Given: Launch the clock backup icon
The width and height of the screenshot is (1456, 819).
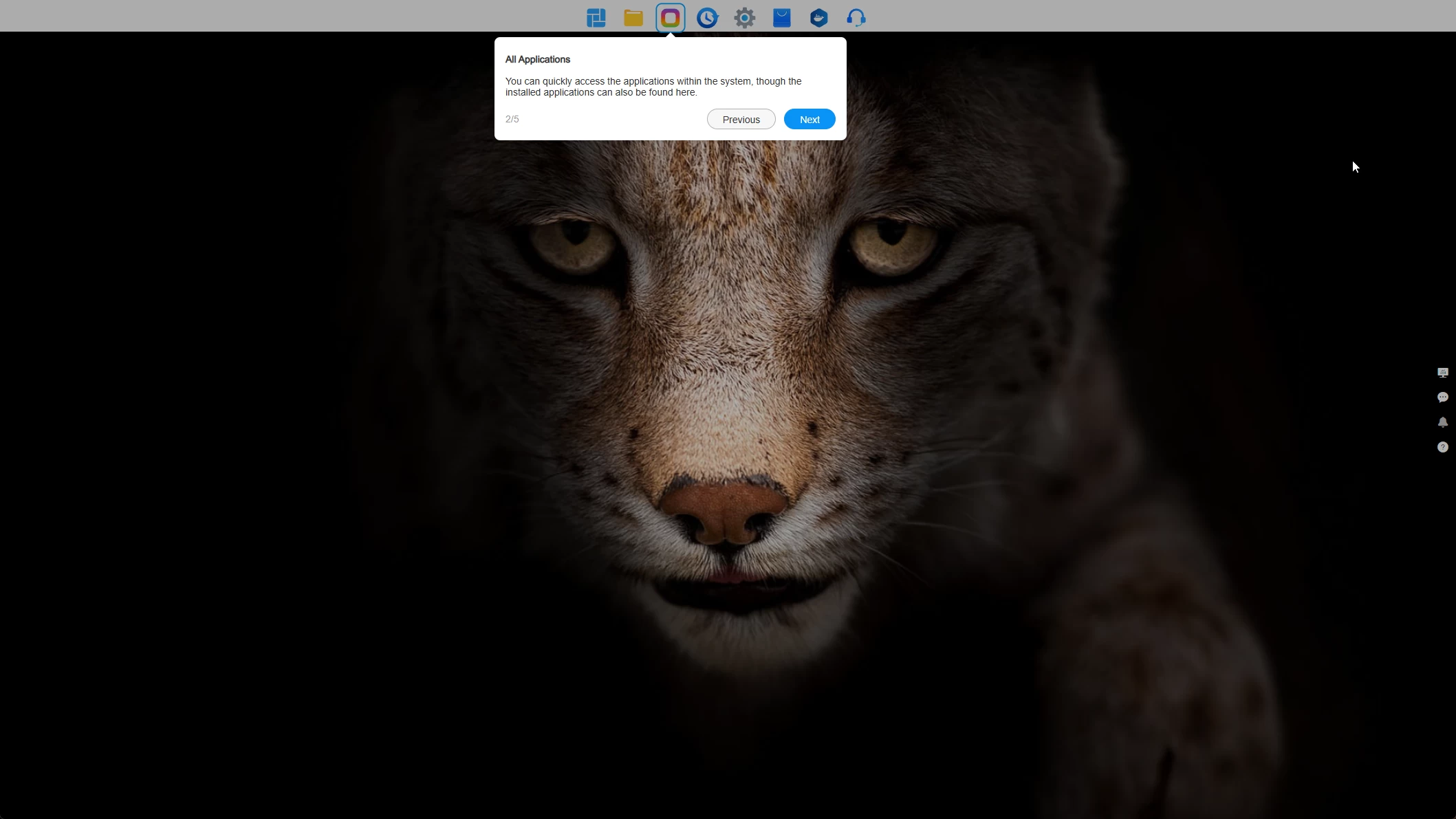Looking at the screenshot, I should [708, 18].
